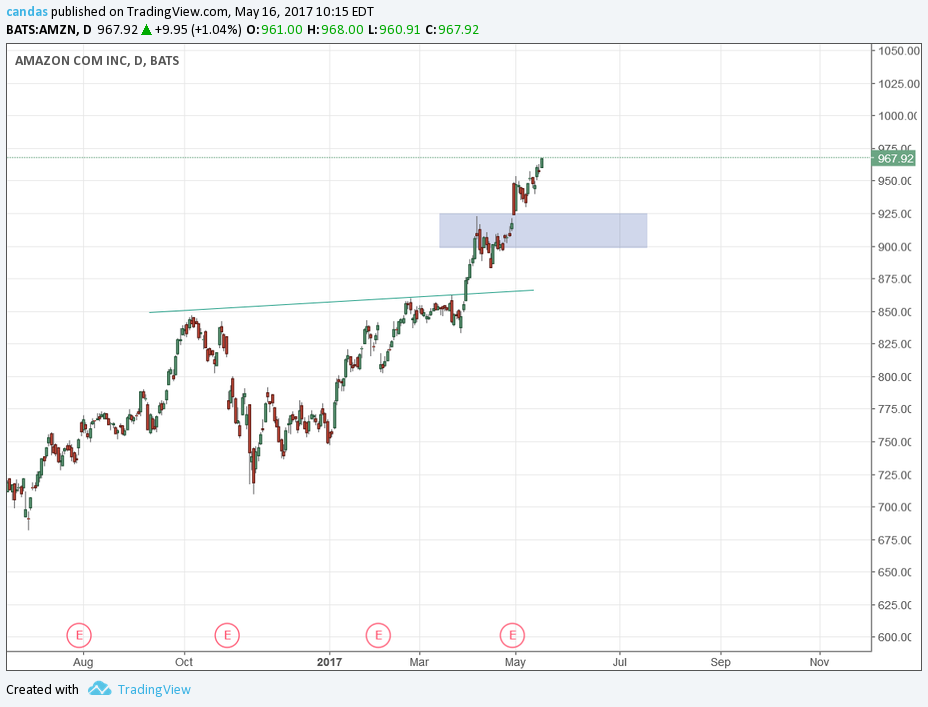928x707 pixels.
Task: Click the Oct label on time axis
Action: point(184,662)
